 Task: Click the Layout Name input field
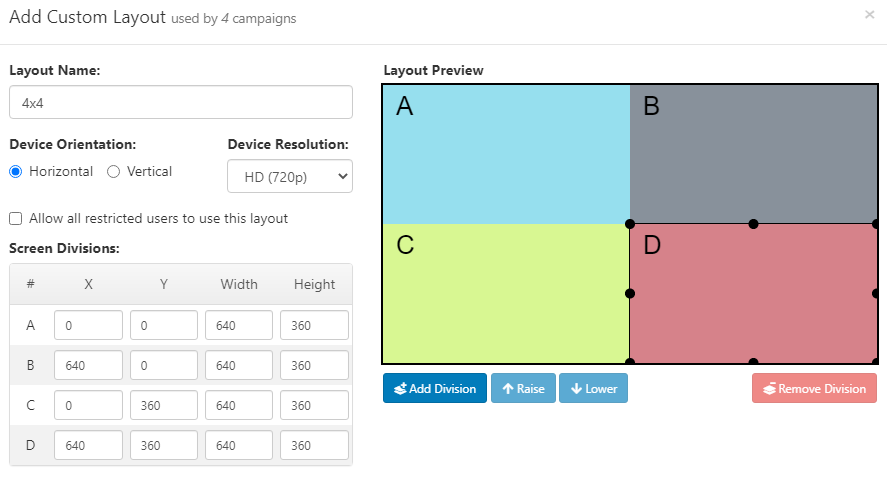[181, 102]
